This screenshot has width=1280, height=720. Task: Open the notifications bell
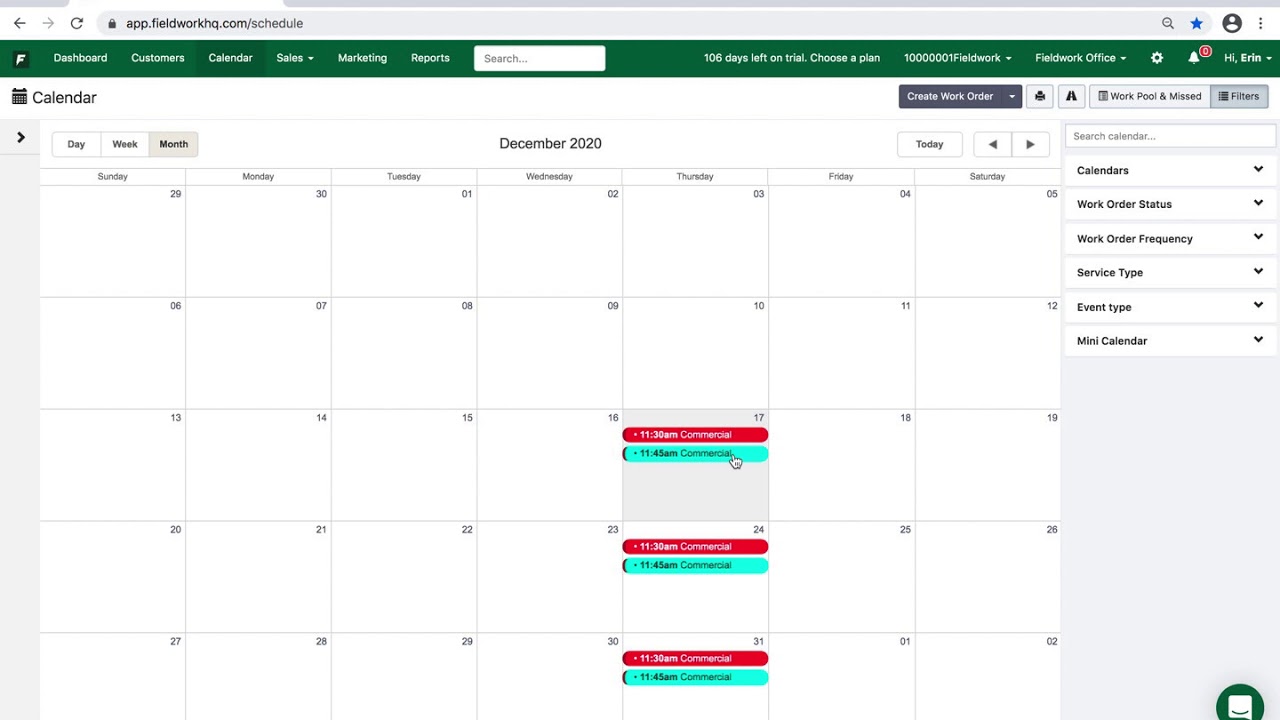pos(1194,58)
